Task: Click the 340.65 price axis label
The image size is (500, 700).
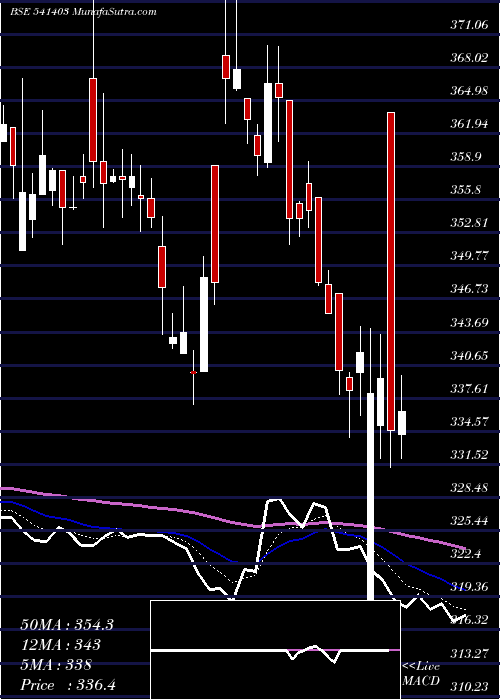Action: pos(469,356)
